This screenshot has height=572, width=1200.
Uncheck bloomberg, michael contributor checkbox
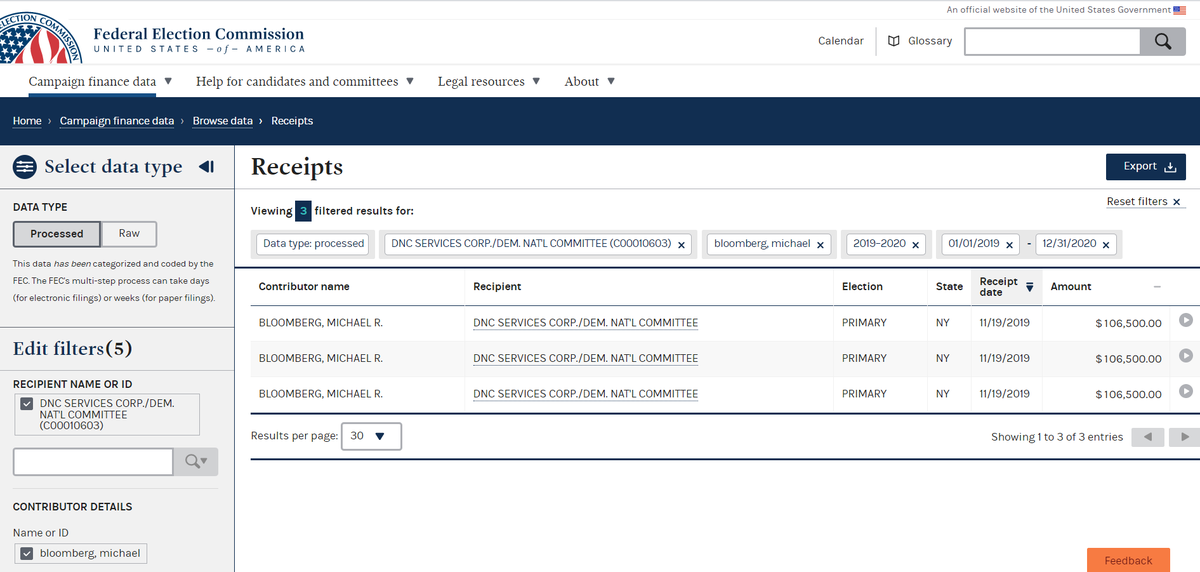click(27, 554)
